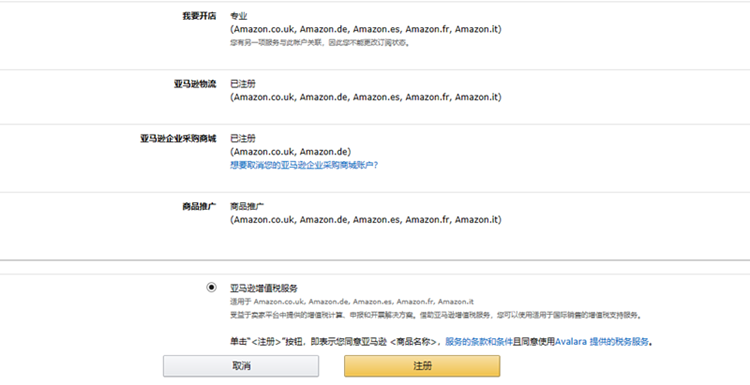750x385 pixels.
Task: Click the 专业 plan value text
Action: tap(239, 16)
